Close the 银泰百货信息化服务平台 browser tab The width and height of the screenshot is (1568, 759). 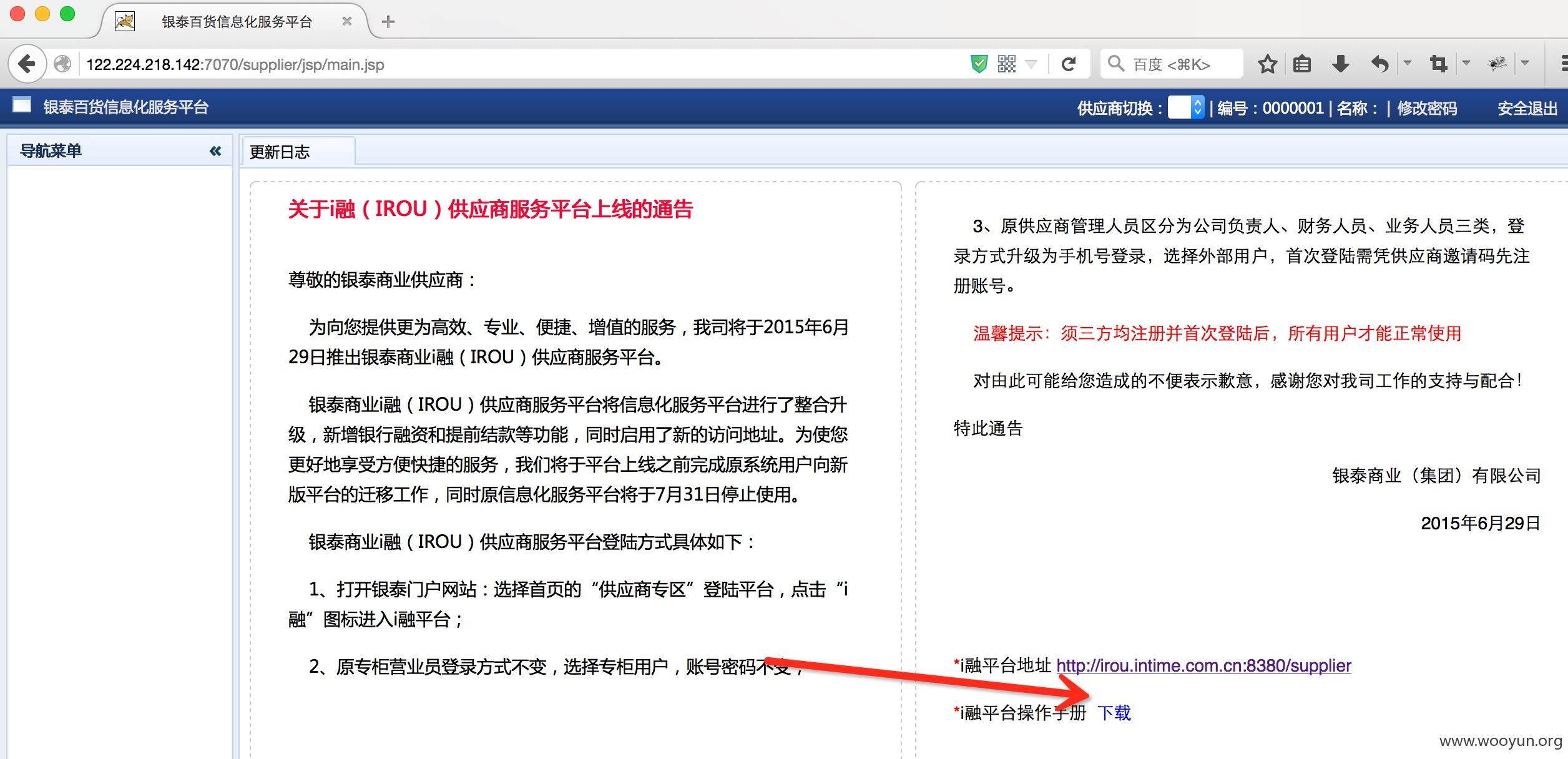pos(347,21)
